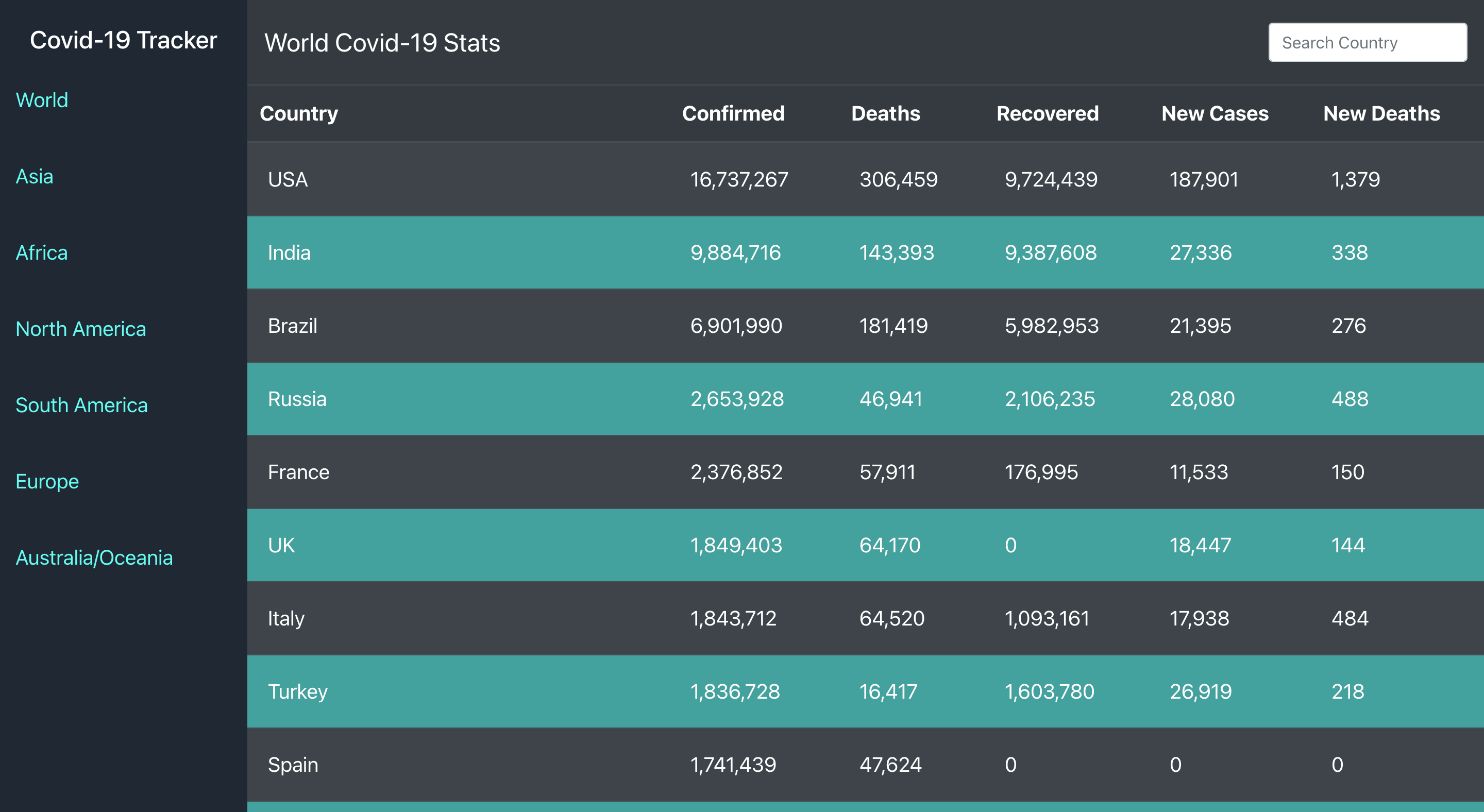This screenshot has width=1484, height=812.
Task: Click India new deaths value 338
Action: pos(1350,253)
